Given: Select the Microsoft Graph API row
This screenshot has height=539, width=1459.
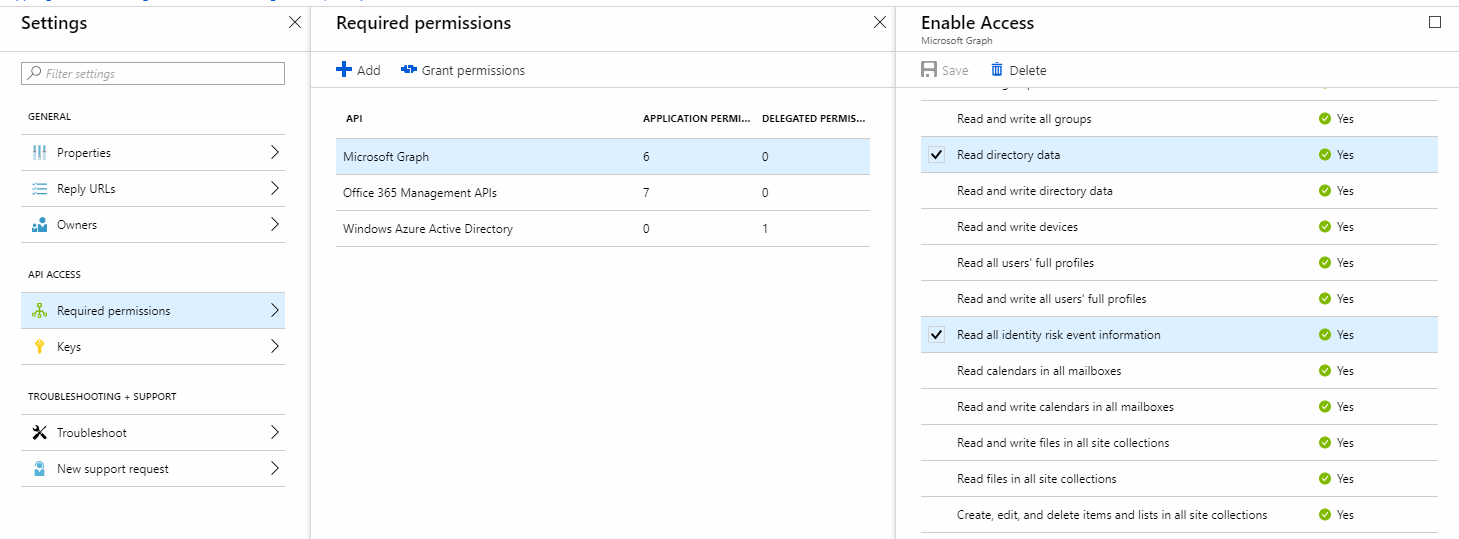Looking at the screenshot, I should pos(603,157).
